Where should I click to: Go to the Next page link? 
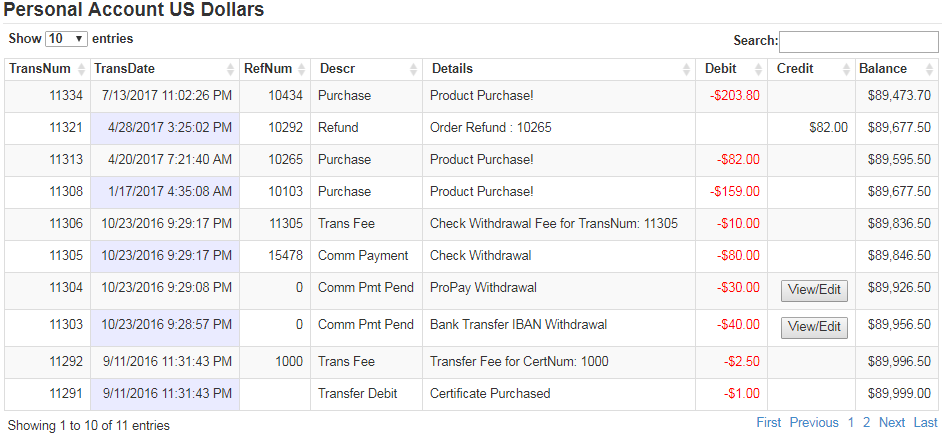(x=892, y=423)
